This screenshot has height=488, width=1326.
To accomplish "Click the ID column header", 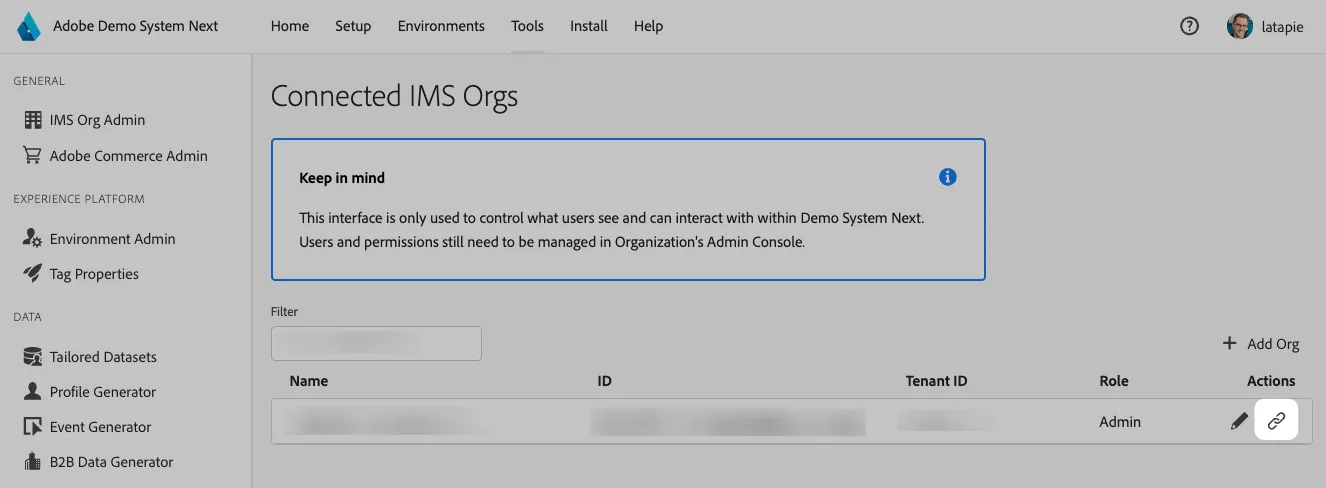I will [604, 381].
